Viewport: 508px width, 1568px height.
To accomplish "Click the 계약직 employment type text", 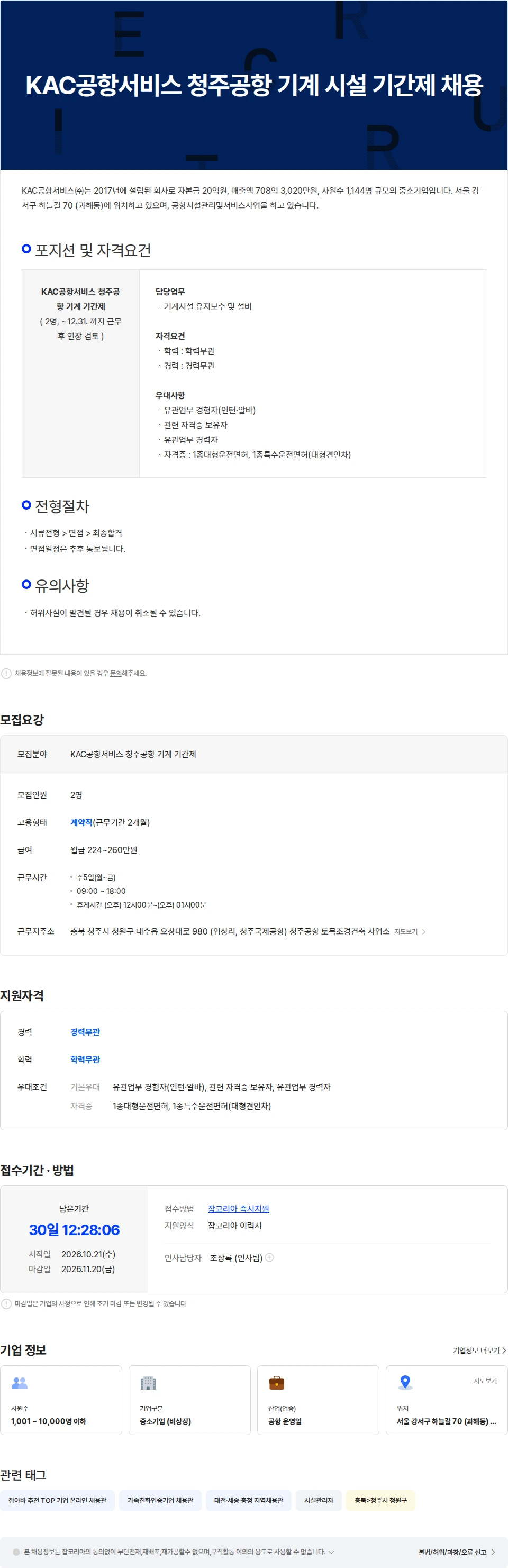I will click(x=81, y=822).
